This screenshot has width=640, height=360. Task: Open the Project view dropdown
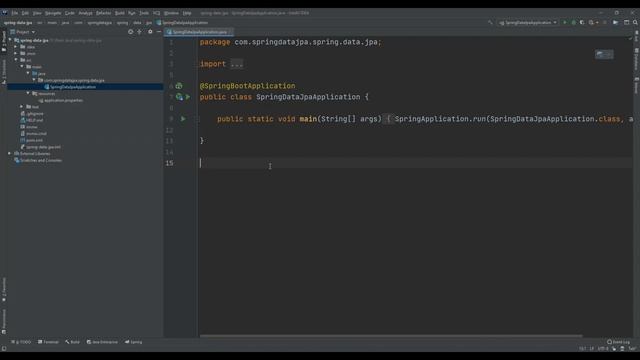(23, 32)
